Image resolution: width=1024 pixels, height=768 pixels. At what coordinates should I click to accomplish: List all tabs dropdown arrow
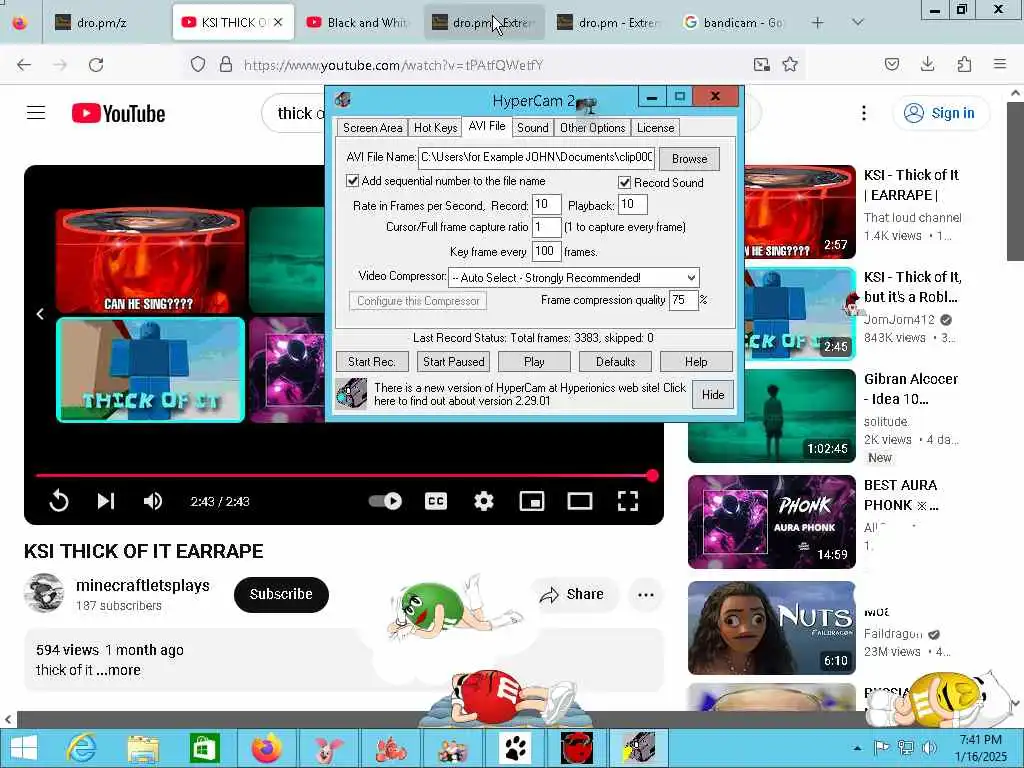click(857, 22)
